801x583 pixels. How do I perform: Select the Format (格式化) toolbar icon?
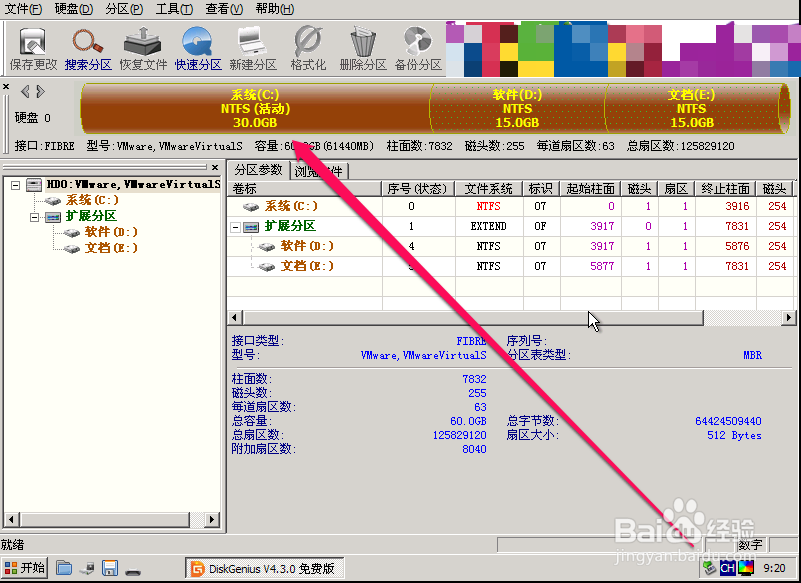(x=308, y=49)
